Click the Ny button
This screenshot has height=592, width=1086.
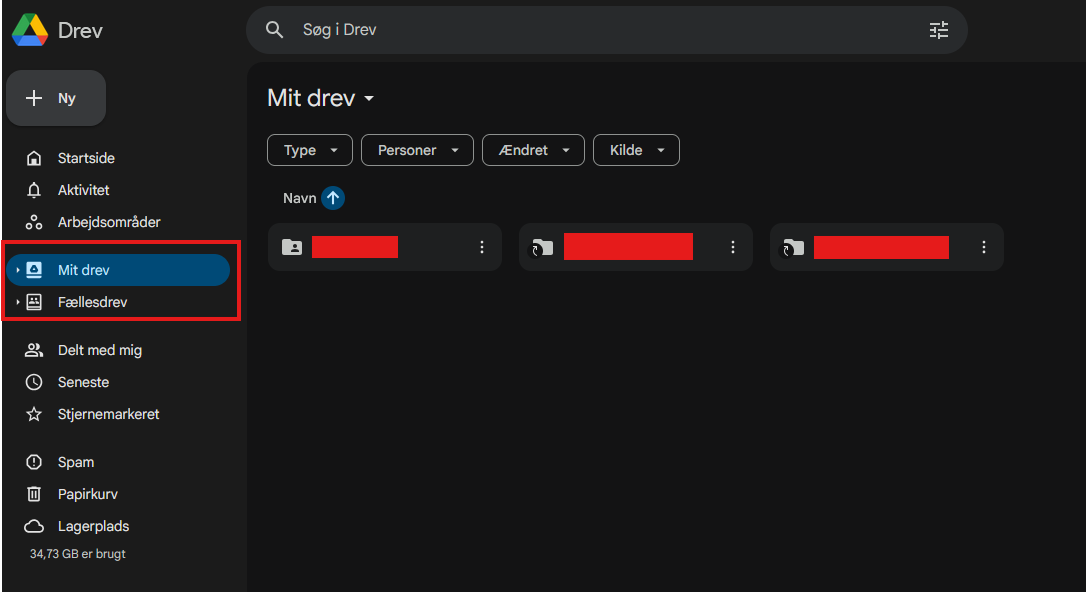pos(55,98)
